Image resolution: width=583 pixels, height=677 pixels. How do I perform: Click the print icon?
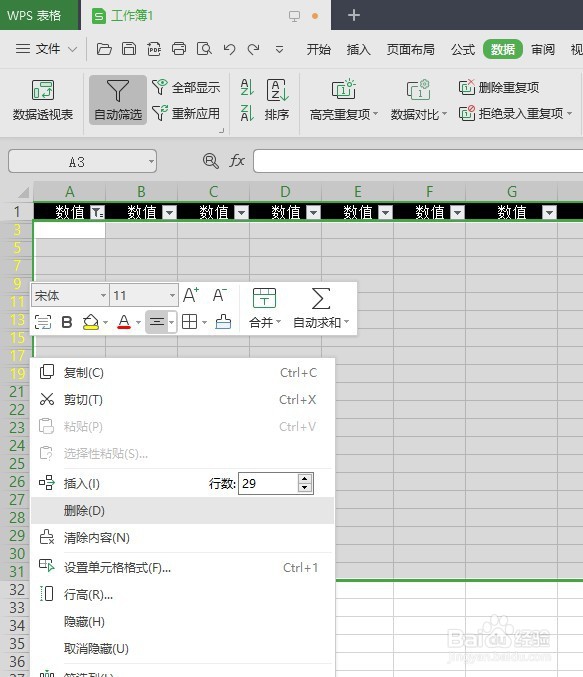click(179, 49)
